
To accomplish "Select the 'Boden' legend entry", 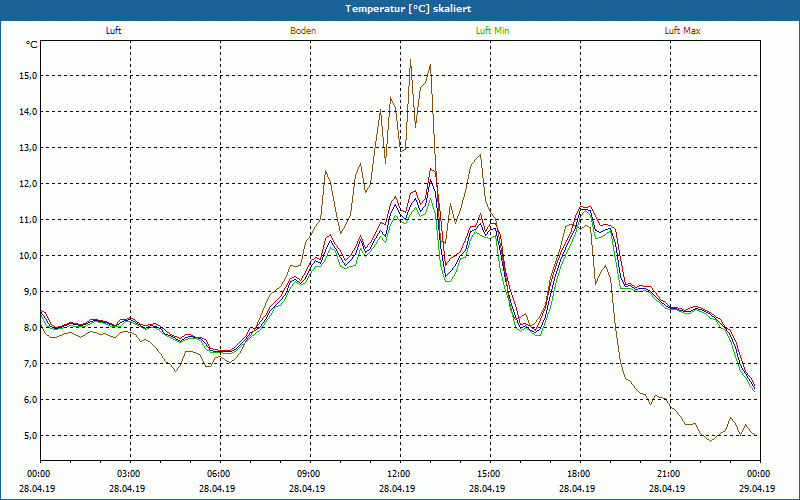I will pos(303,31).
